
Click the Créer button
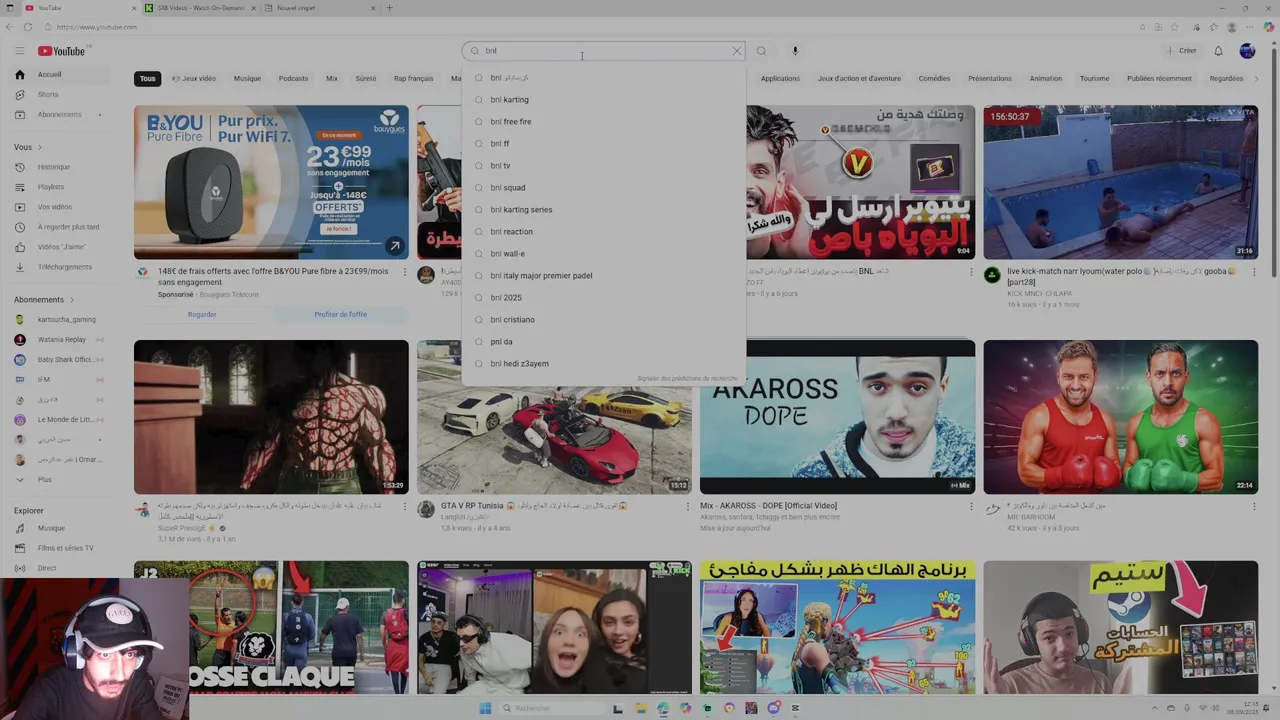click(1181, 51)
